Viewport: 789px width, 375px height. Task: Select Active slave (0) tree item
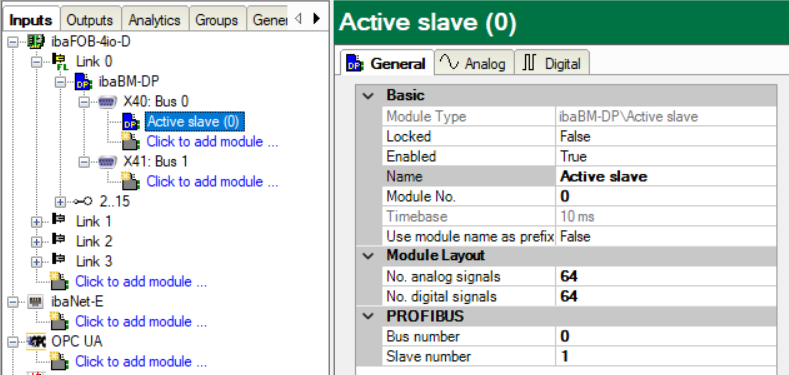click(194, 122)
